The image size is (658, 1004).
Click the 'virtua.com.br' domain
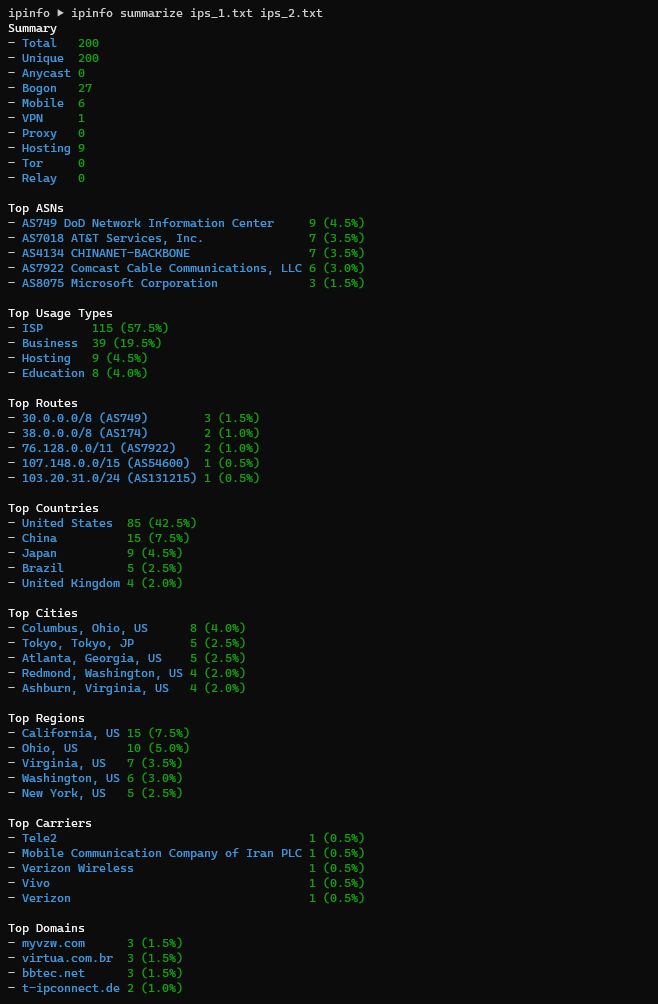point(67,958)
